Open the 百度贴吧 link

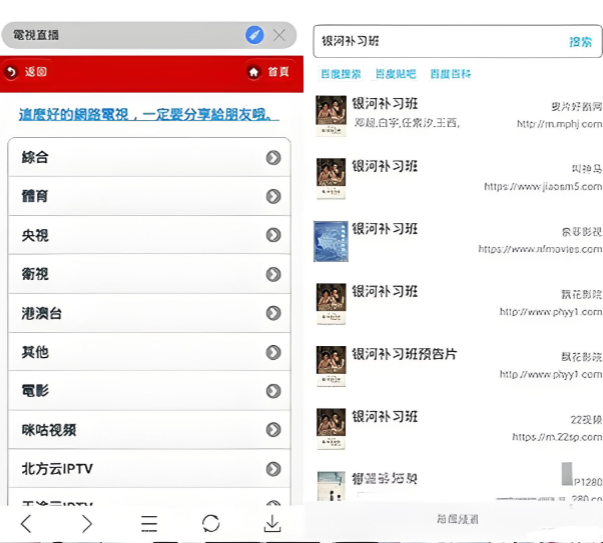pyautogui.click(x=396, y=74)
